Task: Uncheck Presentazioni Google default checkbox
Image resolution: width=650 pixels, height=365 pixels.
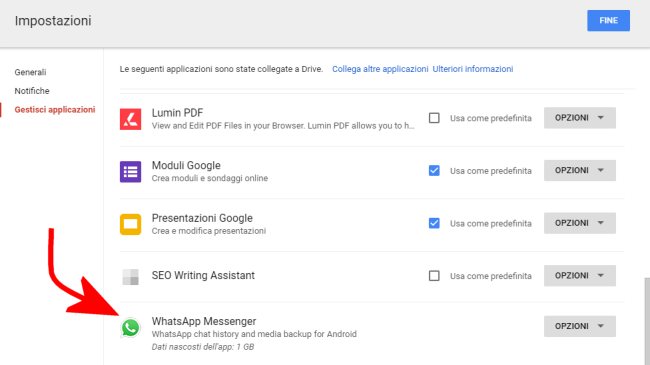Action: tap(434, 223)
